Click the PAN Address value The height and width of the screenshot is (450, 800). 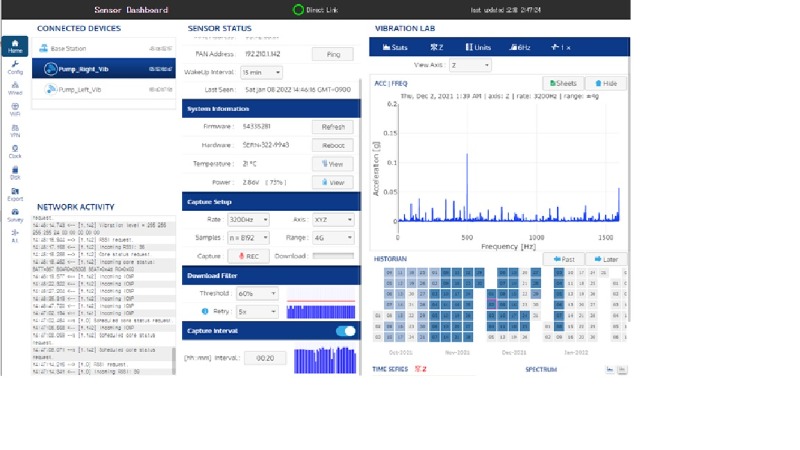tap(263, 54)
